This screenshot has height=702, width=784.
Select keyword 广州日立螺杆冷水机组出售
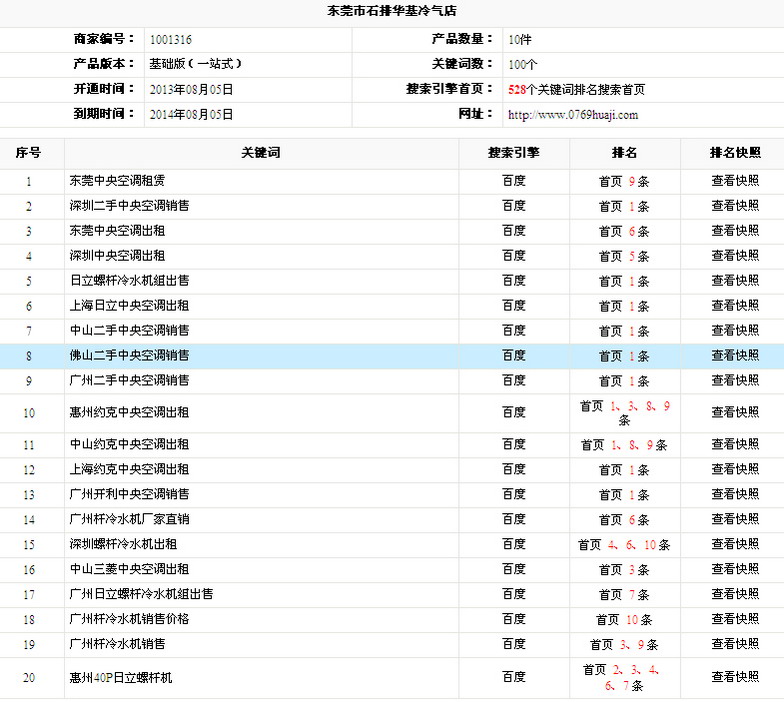pos(141,594)
